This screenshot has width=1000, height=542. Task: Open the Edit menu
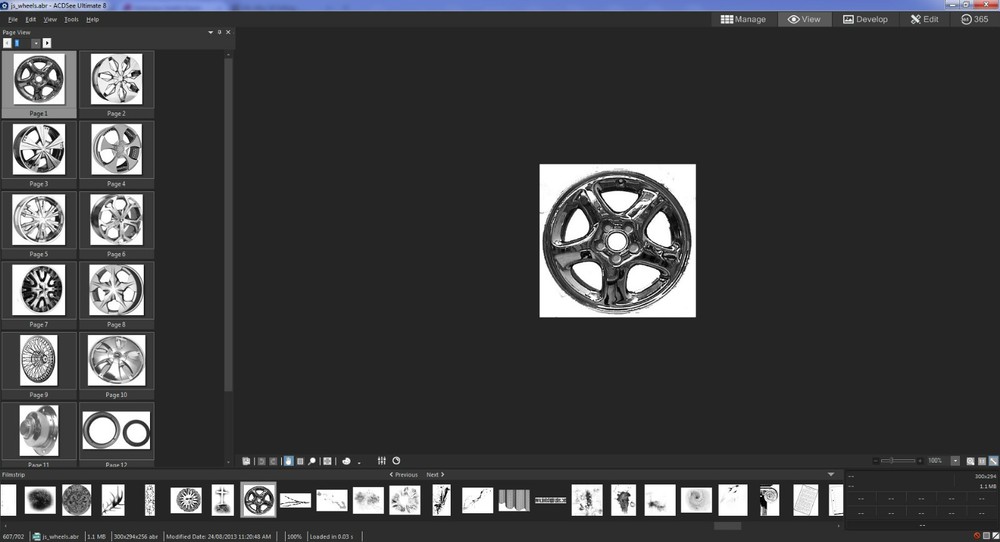[31, 19]
